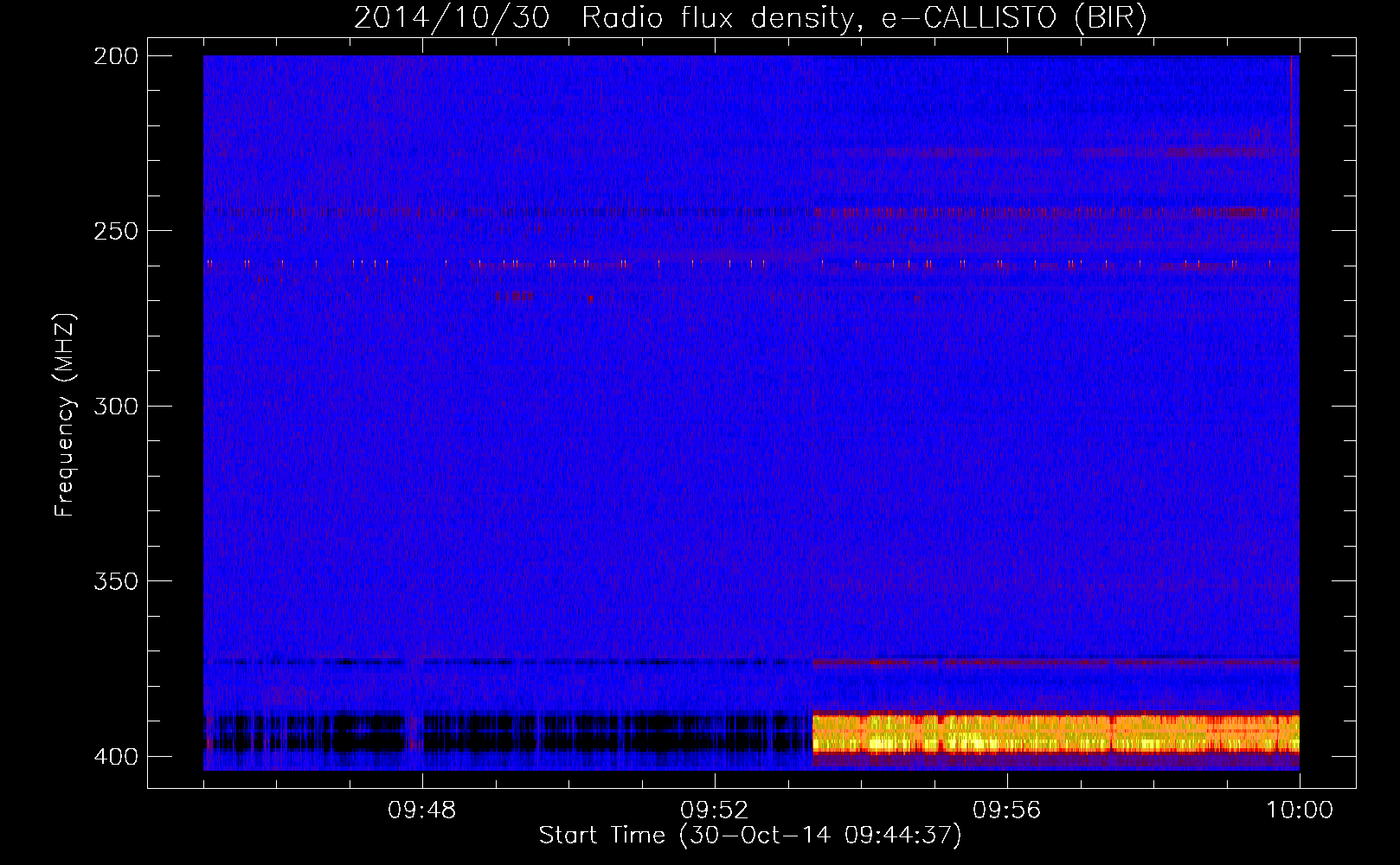Click the 09:56 time tick label
The width and height of the screenshot is (1400, 865).
(x=1007, y=811)
